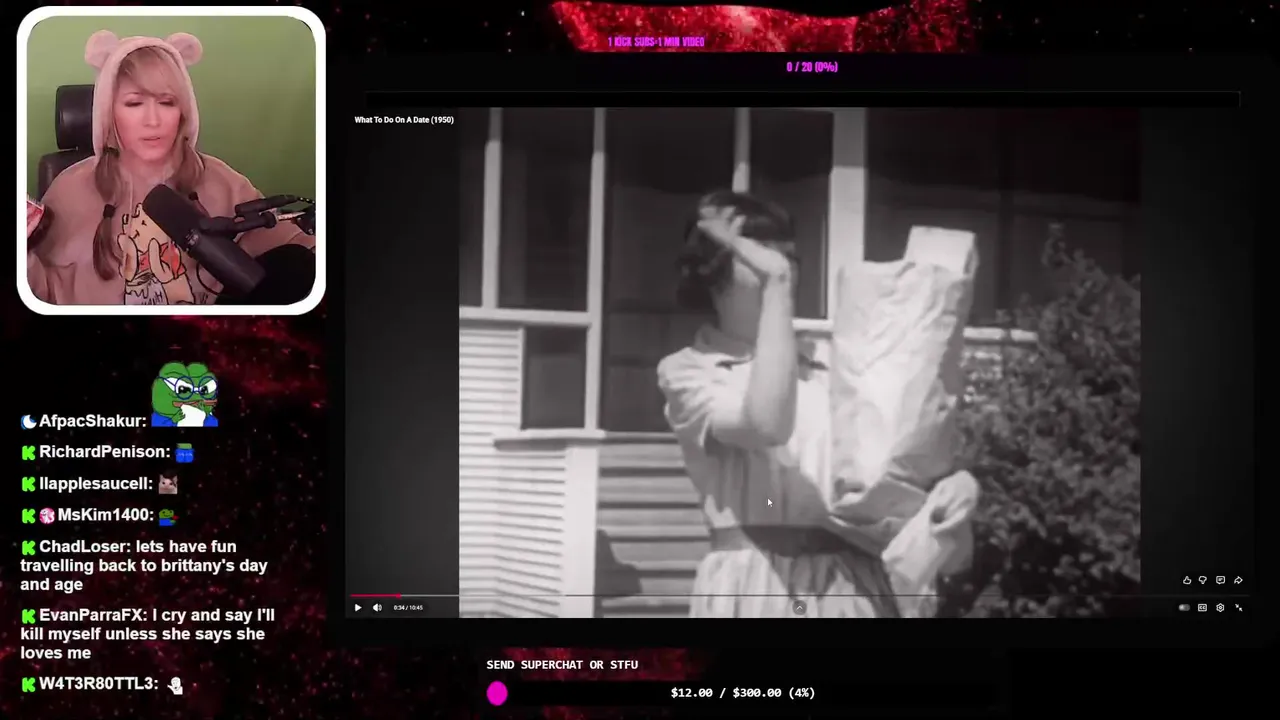Image resolution: width=1280 pixels, height=720 pixels.
Task: Click the Kick badge beside EvanParraFX
Action: [x=28, y=616]
